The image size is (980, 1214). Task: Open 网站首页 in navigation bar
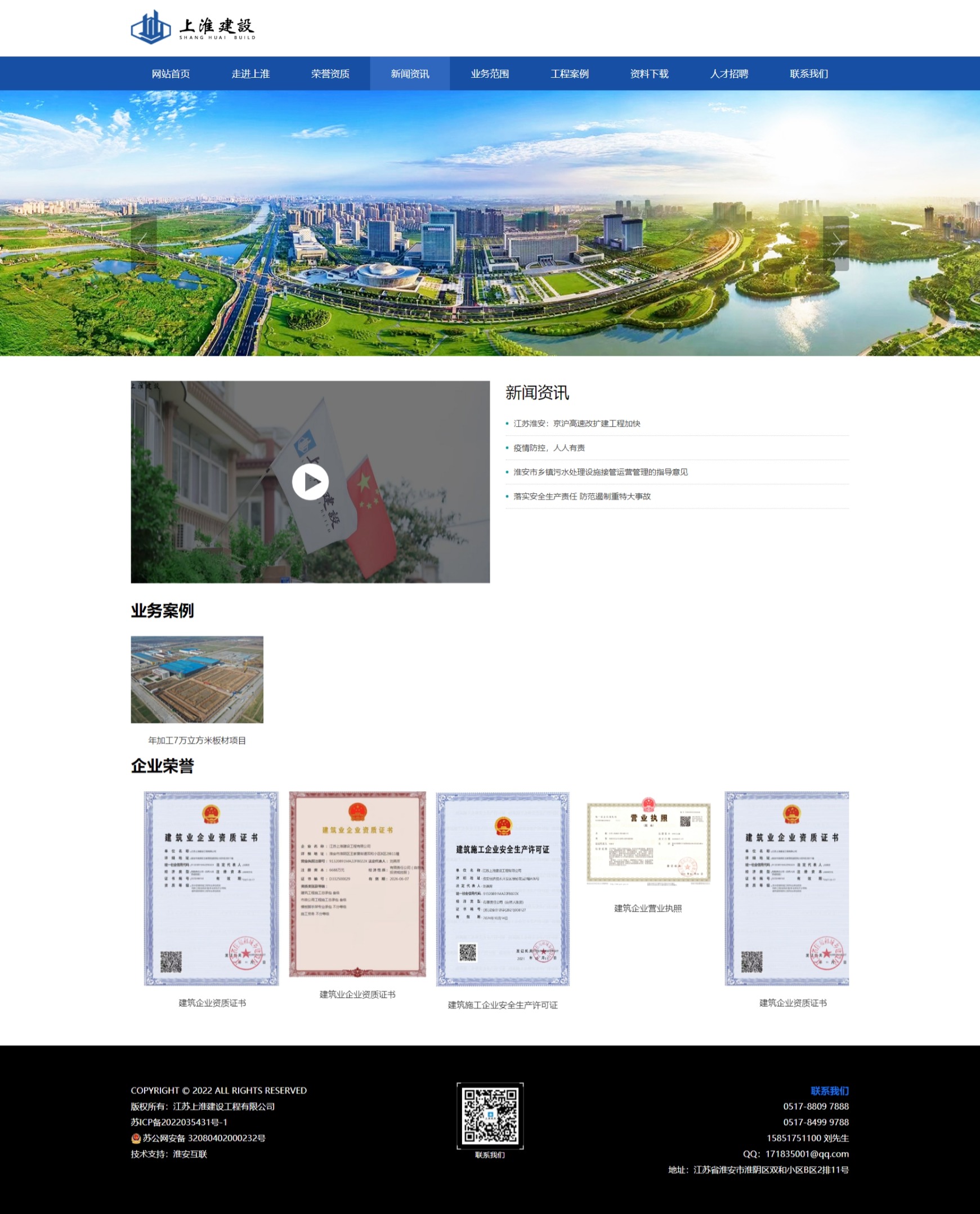[x=171, y=74]
